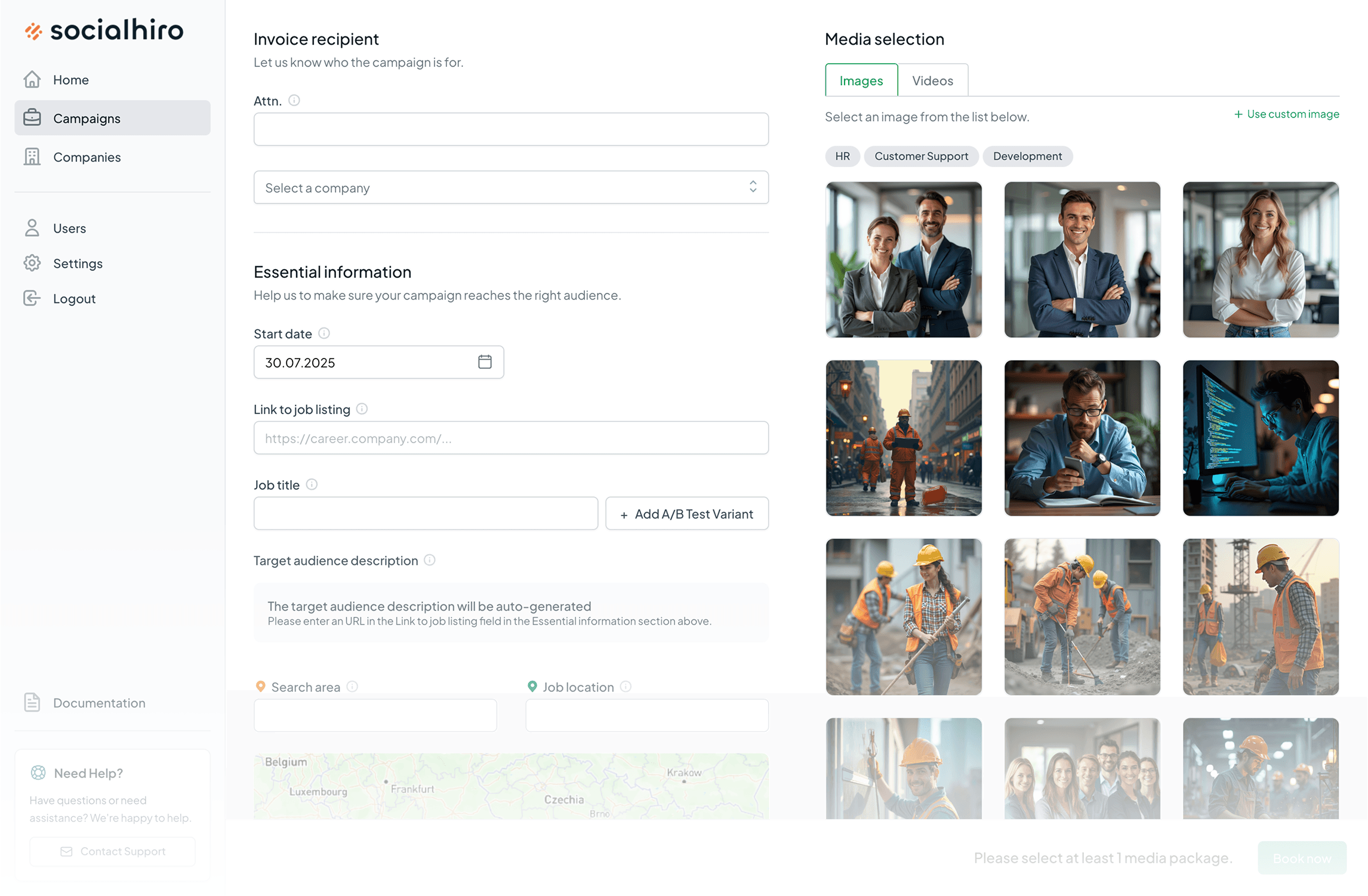Toggle the Development filter chip
Screen dimensions: 1368x896
click(1027, 156)
